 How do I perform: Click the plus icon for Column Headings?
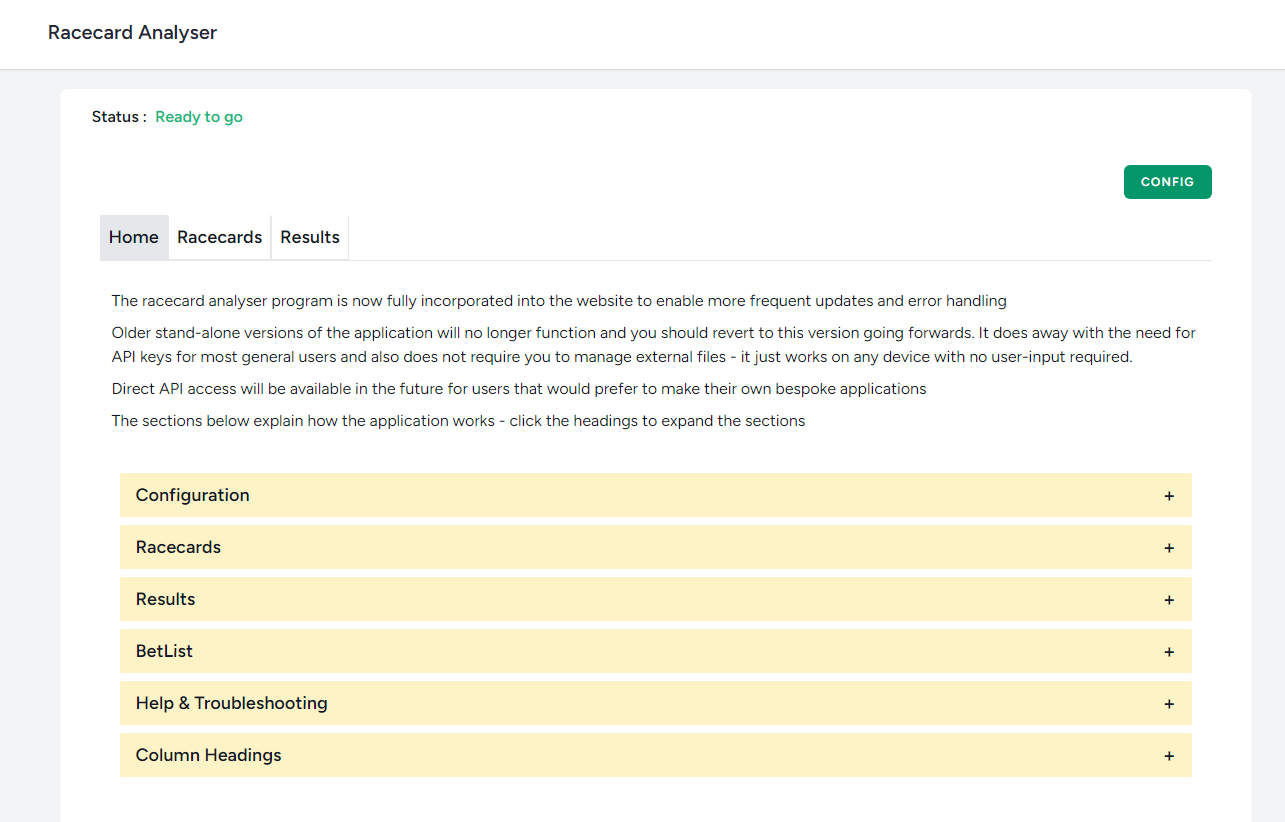tap(1169, 756)
